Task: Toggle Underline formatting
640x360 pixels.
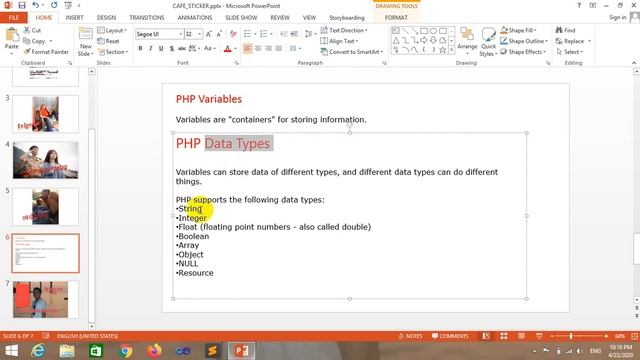Action: pyautogui.click(x=161, y=49)
